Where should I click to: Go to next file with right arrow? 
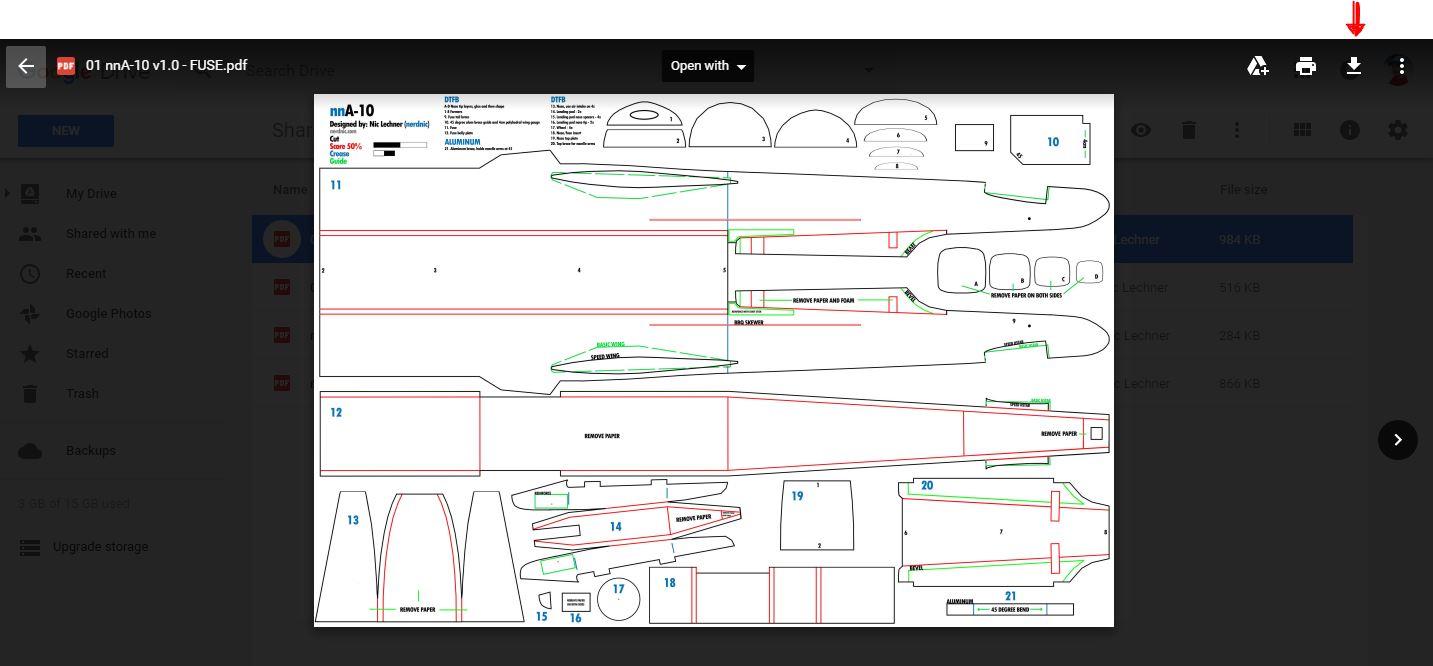(x=1397, y=440)
